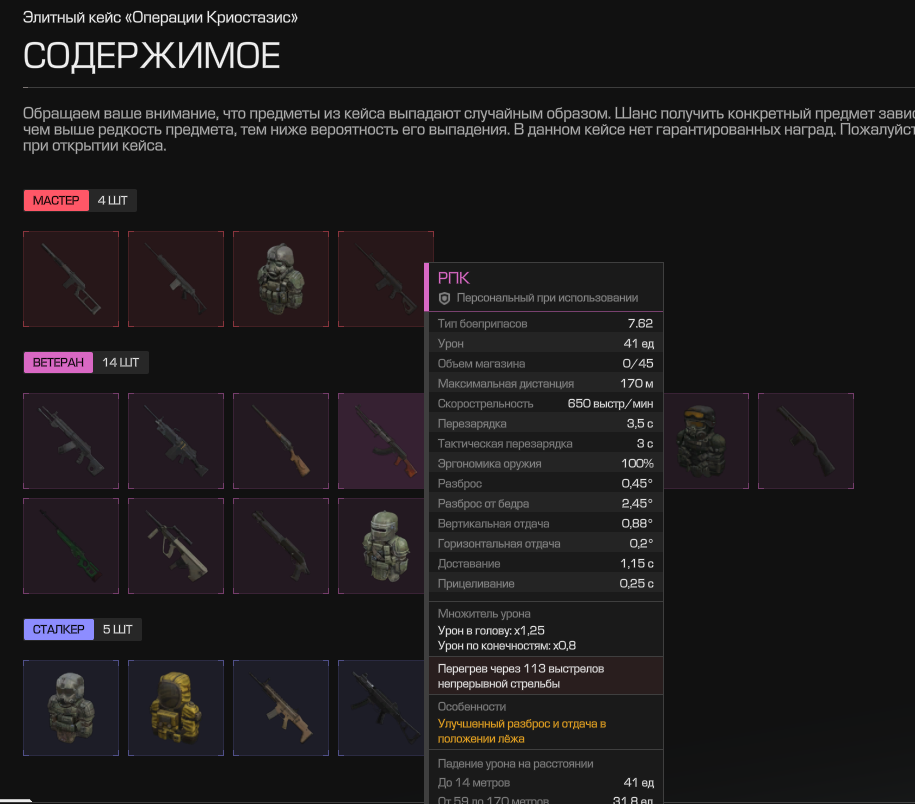915x804 pixels.
Task: Click the 'Персональный при использовании' text
Action: coord(547,298)
